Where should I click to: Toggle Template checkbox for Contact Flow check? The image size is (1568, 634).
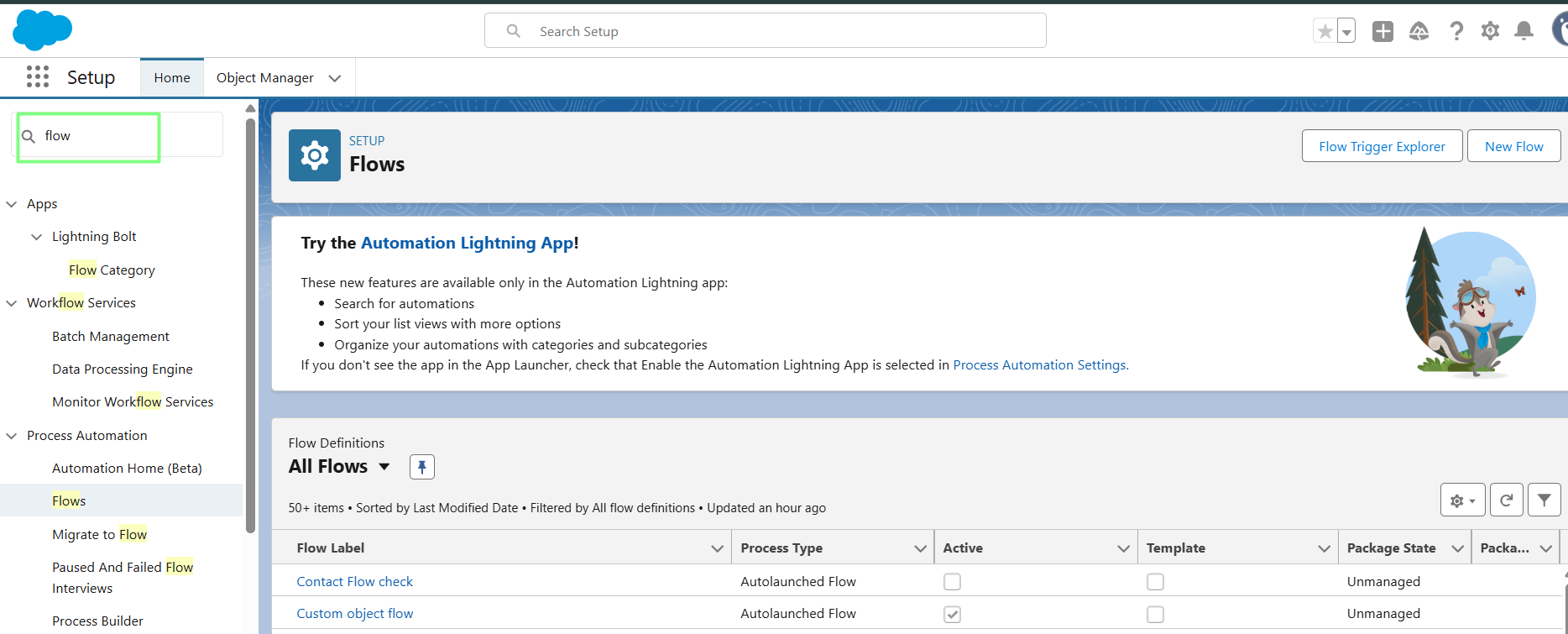tap(1155, 581)
